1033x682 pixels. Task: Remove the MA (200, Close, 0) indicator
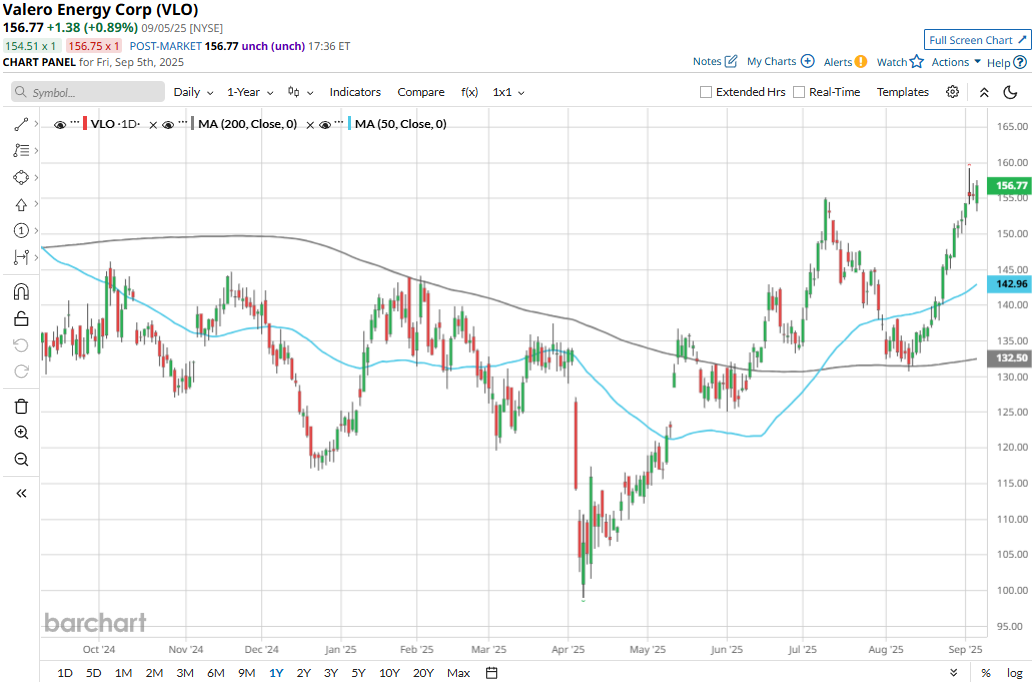point(310,125)
